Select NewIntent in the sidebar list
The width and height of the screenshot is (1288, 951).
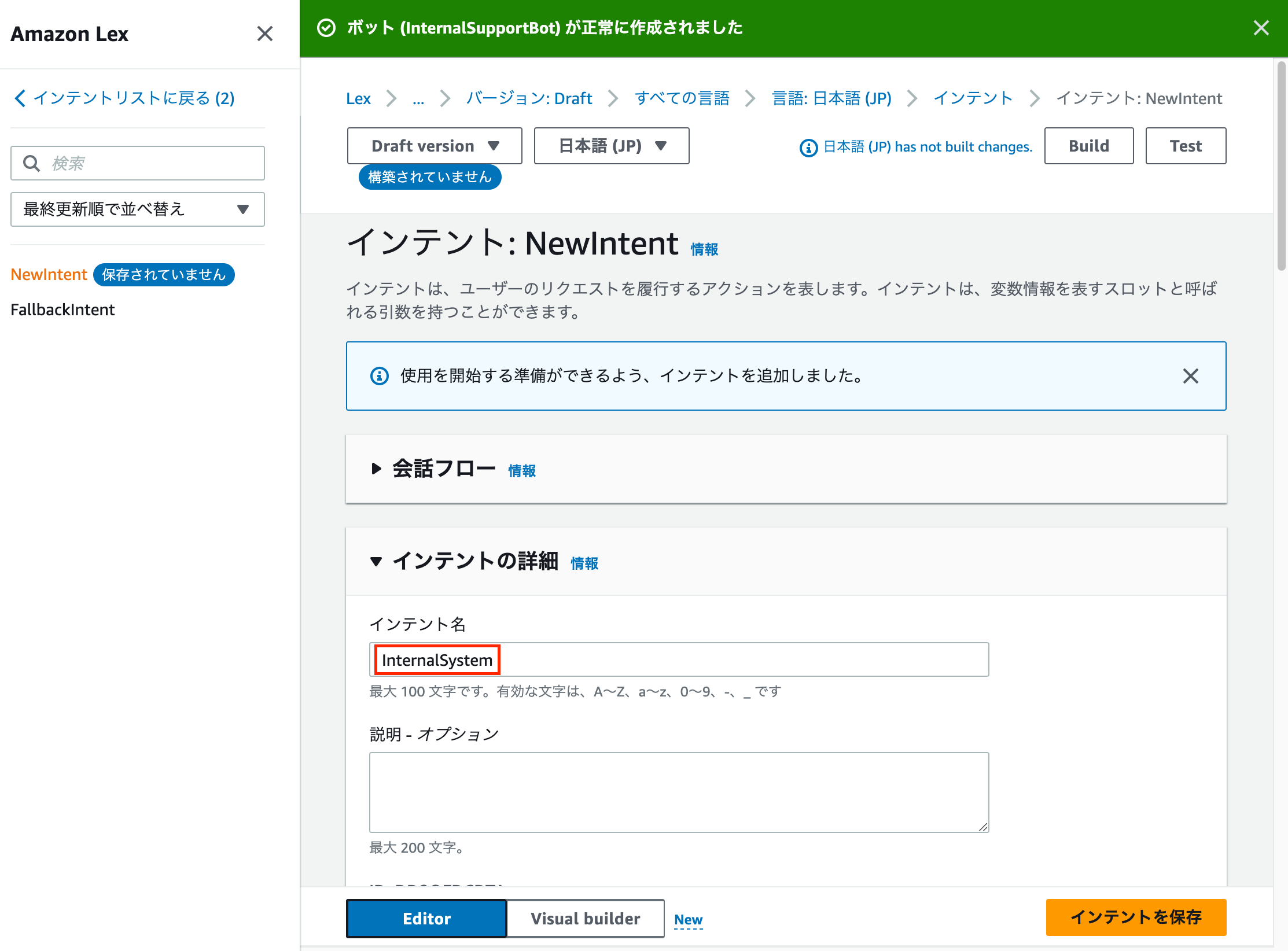(x=49, y=274)
